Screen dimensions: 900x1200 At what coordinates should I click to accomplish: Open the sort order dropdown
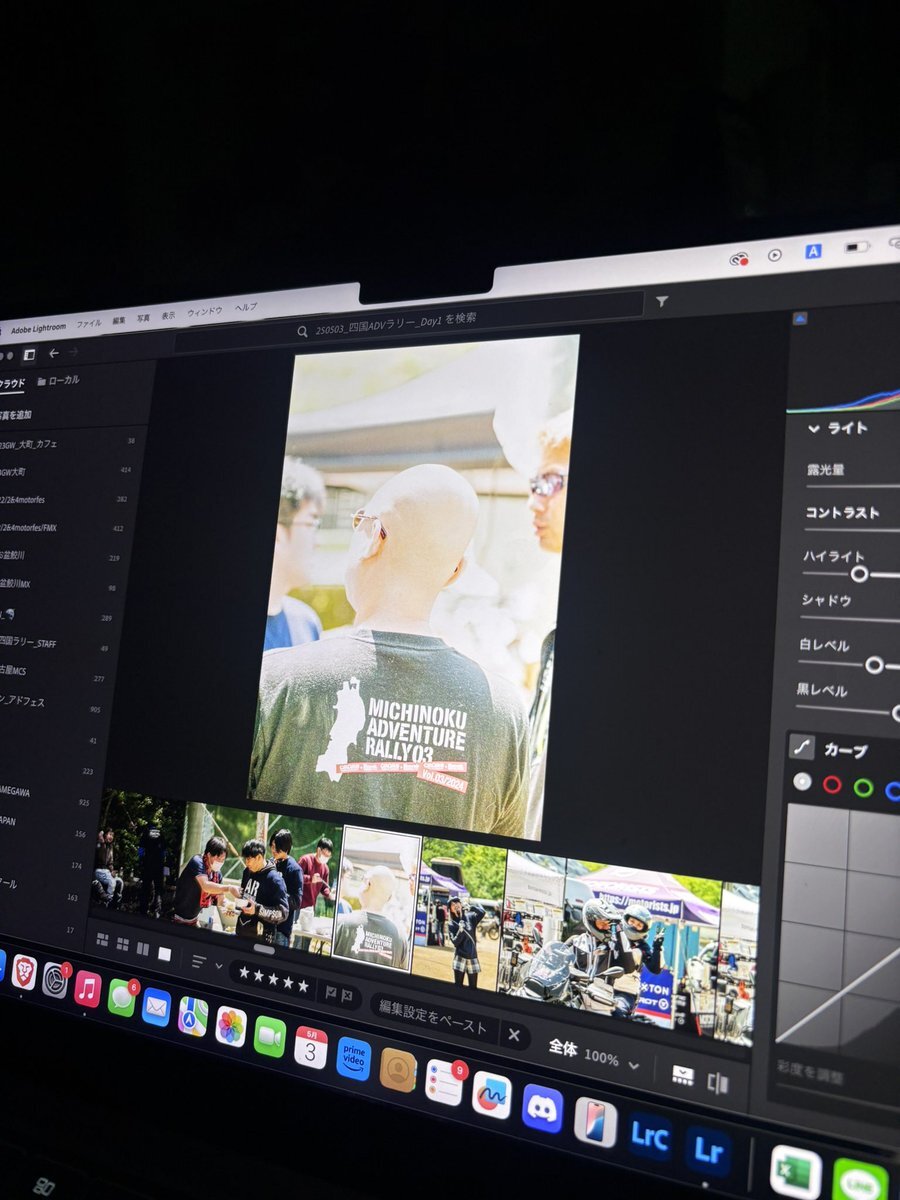(207, 965)
